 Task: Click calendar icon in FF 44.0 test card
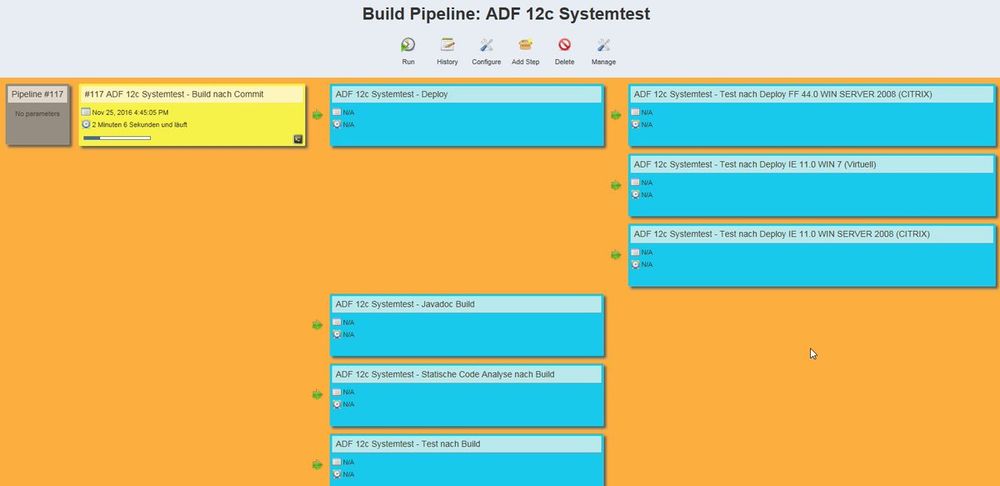point(635,112)
